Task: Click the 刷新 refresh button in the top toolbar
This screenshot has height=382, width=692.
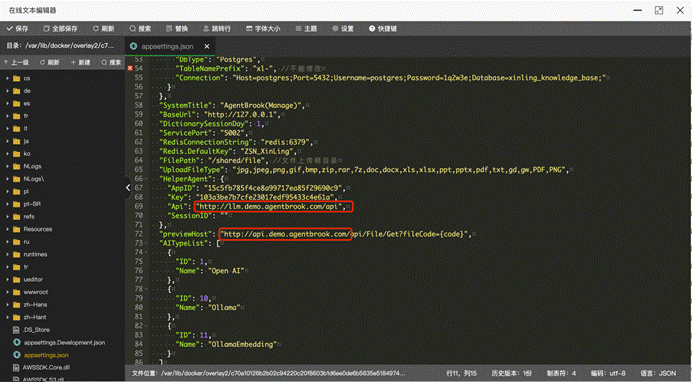Action: tap(104, 29)
